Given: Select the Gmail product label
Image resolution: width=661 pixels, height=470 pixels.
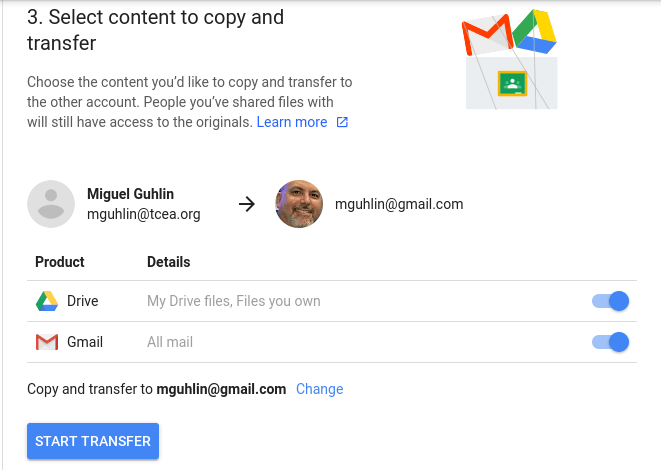Looking at the screenshot, I should pyautogui.click(x=85, y=342).
